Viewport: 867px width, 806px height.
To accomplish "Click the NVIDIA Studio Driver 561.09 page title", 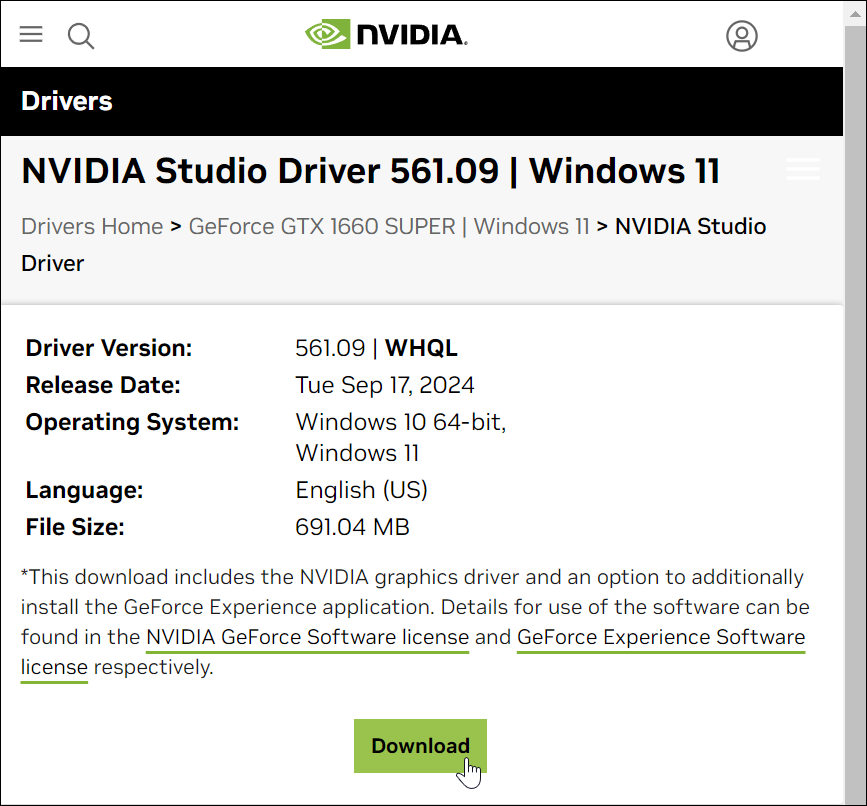I will 370,171.
